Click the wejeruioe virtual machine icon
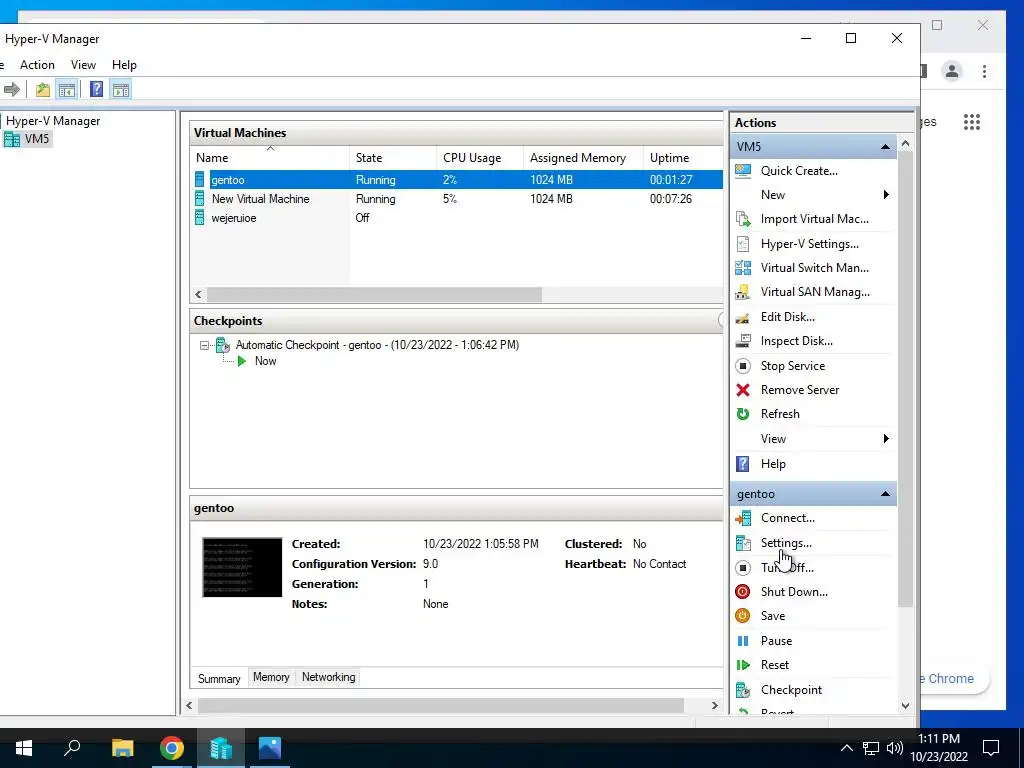Screen dimensions: 1024x768 [x=200, y=217]
